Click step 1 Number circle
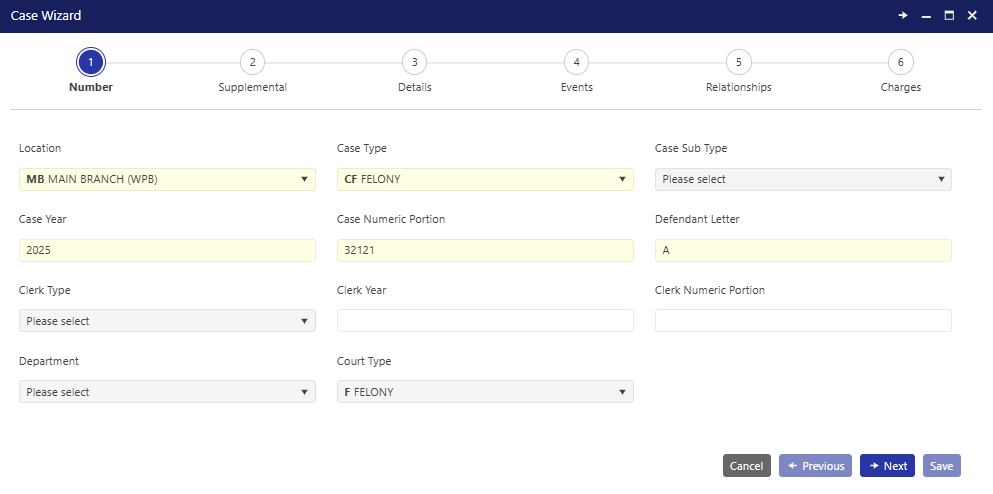993x494 pixels. coord(90,62)
